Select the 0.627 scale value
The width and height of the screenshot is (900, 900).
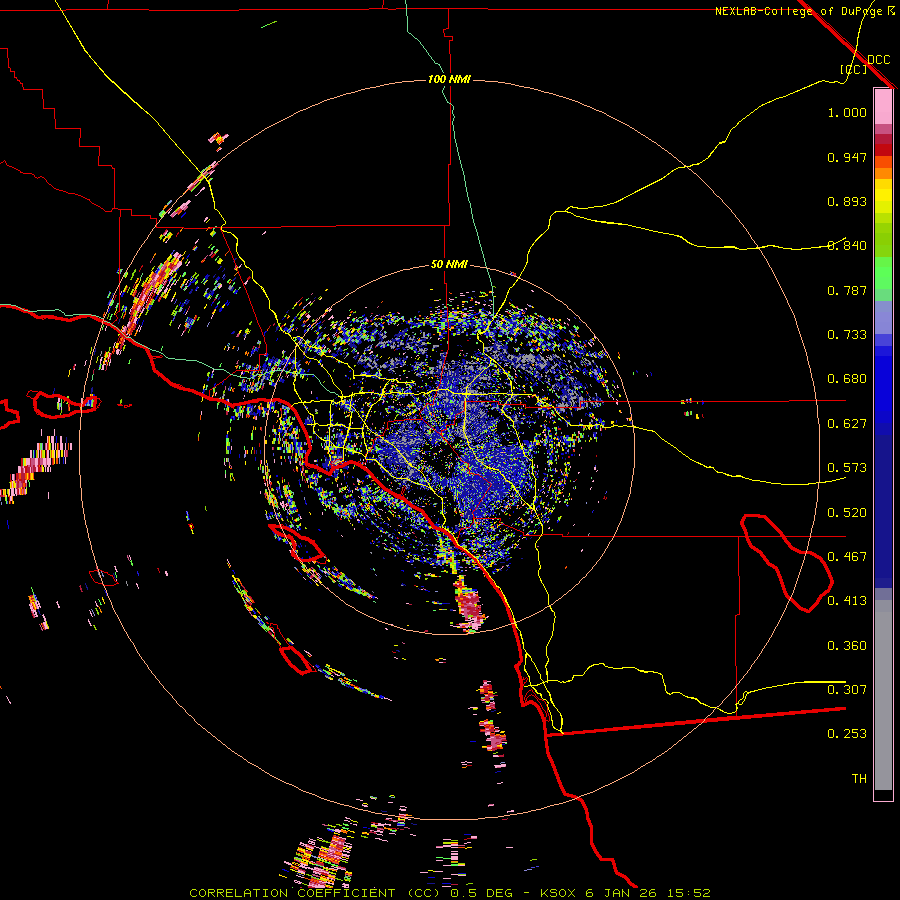click(x=847, y=424)
